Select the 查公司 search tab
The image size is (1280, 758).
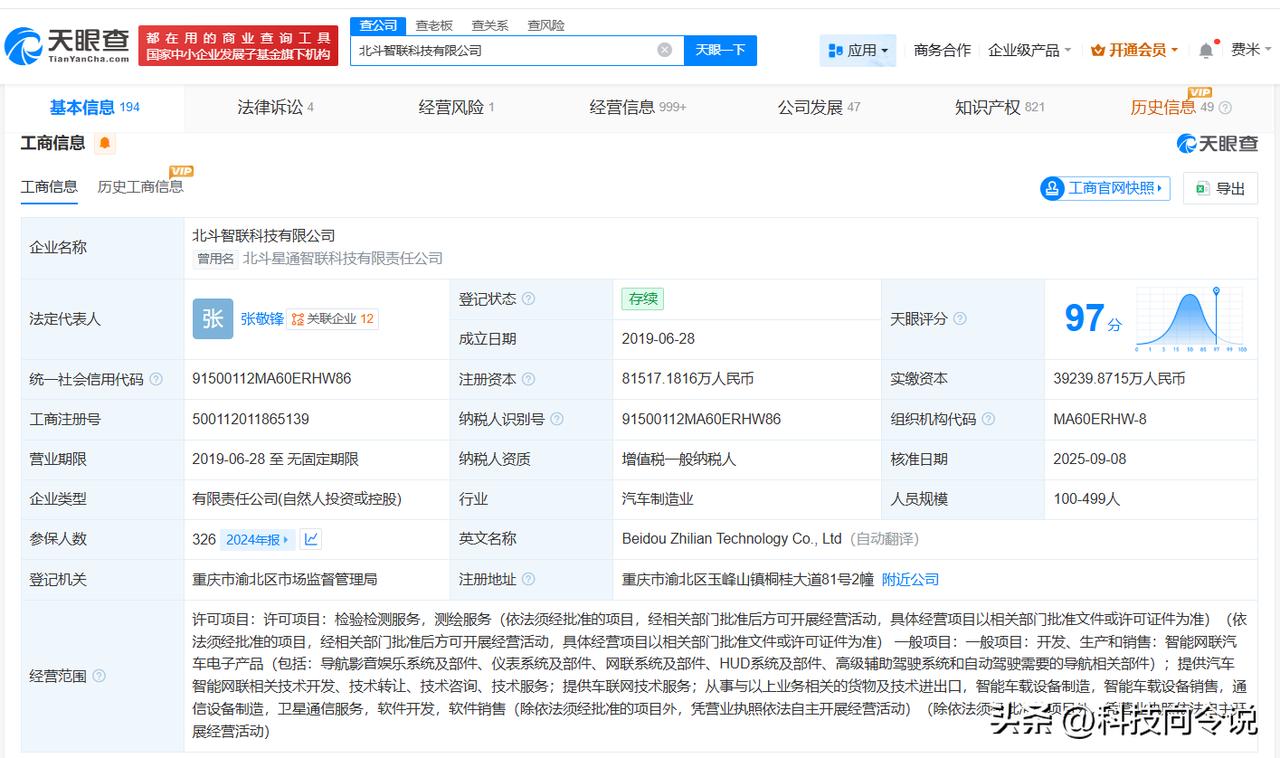click(x=378, y=25)
